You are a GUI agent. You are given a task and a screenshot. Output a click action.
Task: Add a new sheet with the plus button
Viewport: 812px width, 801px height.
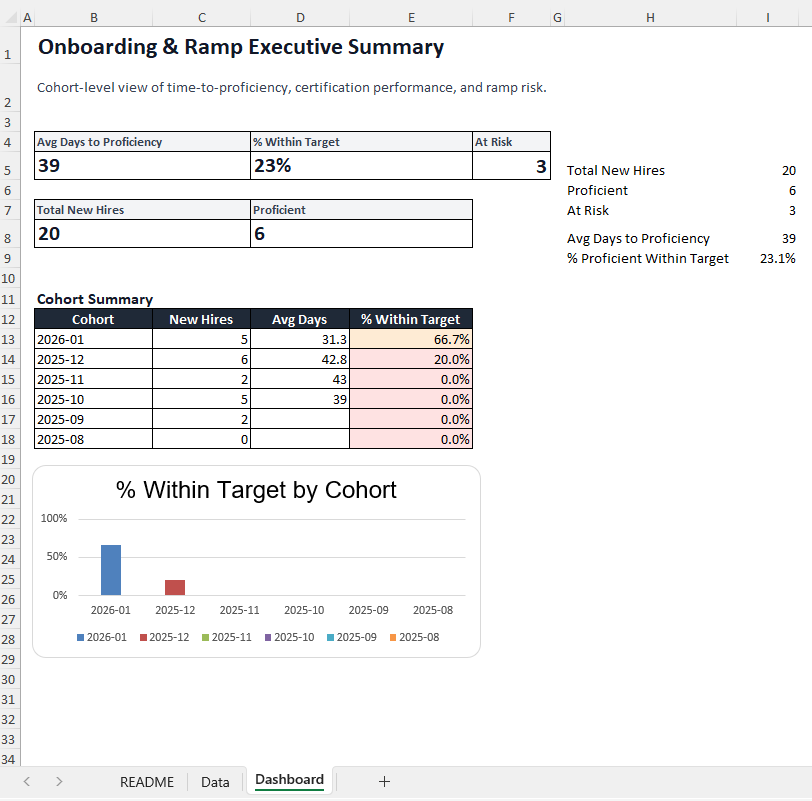[x=385, y=782]
